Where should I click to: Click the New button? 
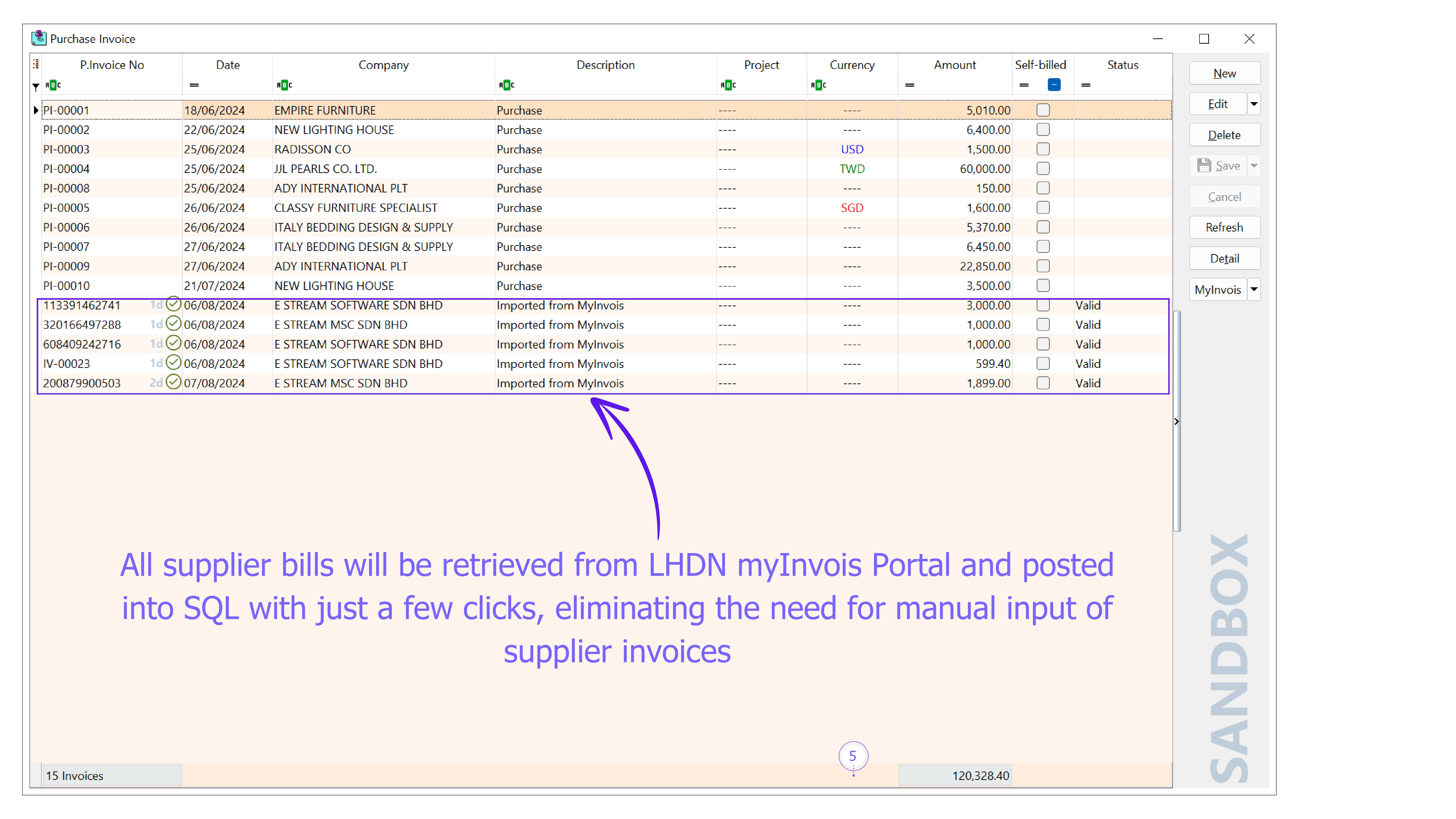1224,74
